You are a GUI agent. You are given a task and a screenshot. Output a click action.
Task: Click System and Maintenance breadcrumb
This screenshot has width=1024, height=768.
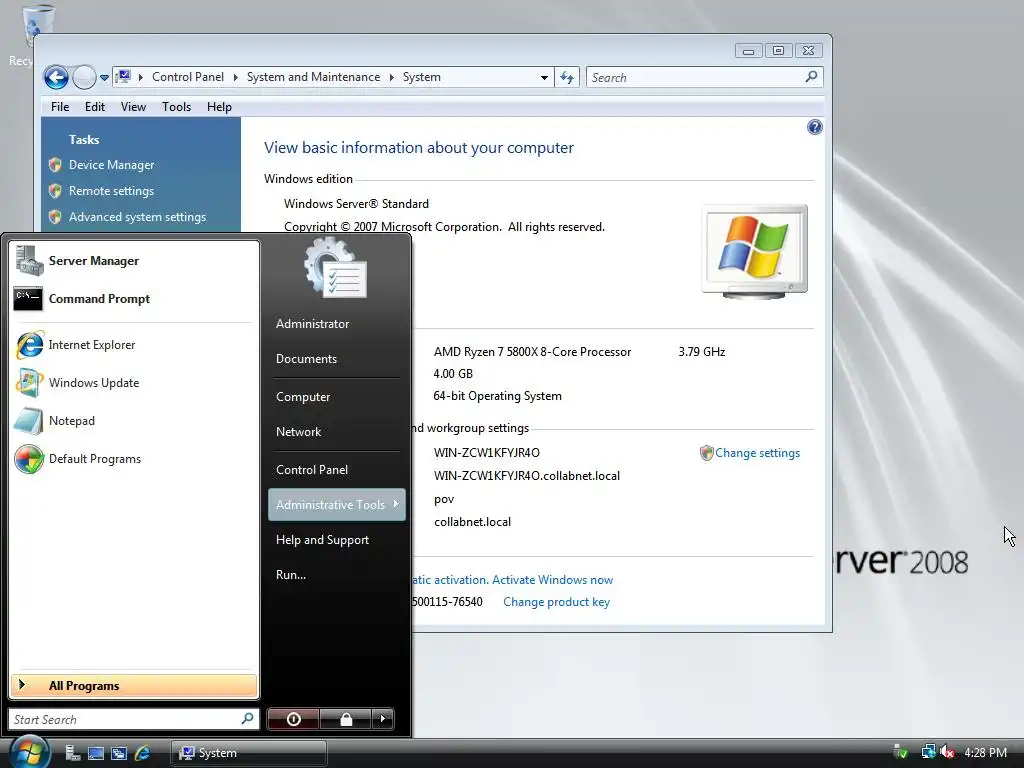(x=313, y=77)
